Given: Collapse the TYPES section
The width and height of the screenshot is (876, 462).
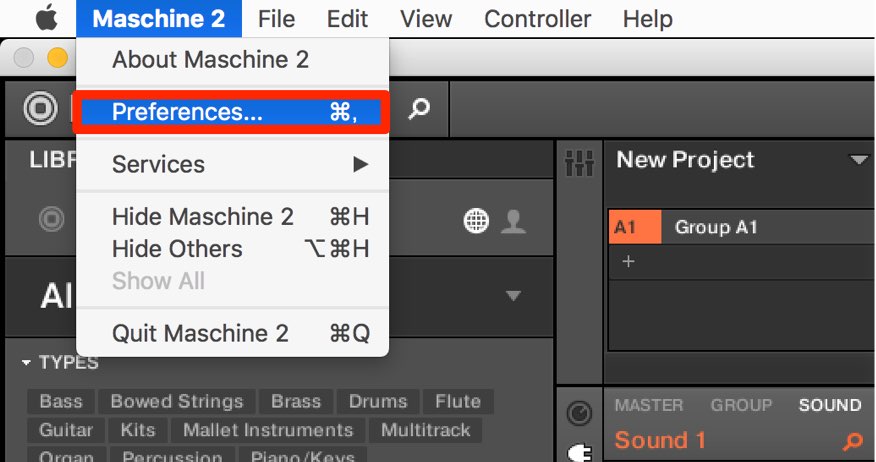Looking at the screenshot, I should (26, 363).
